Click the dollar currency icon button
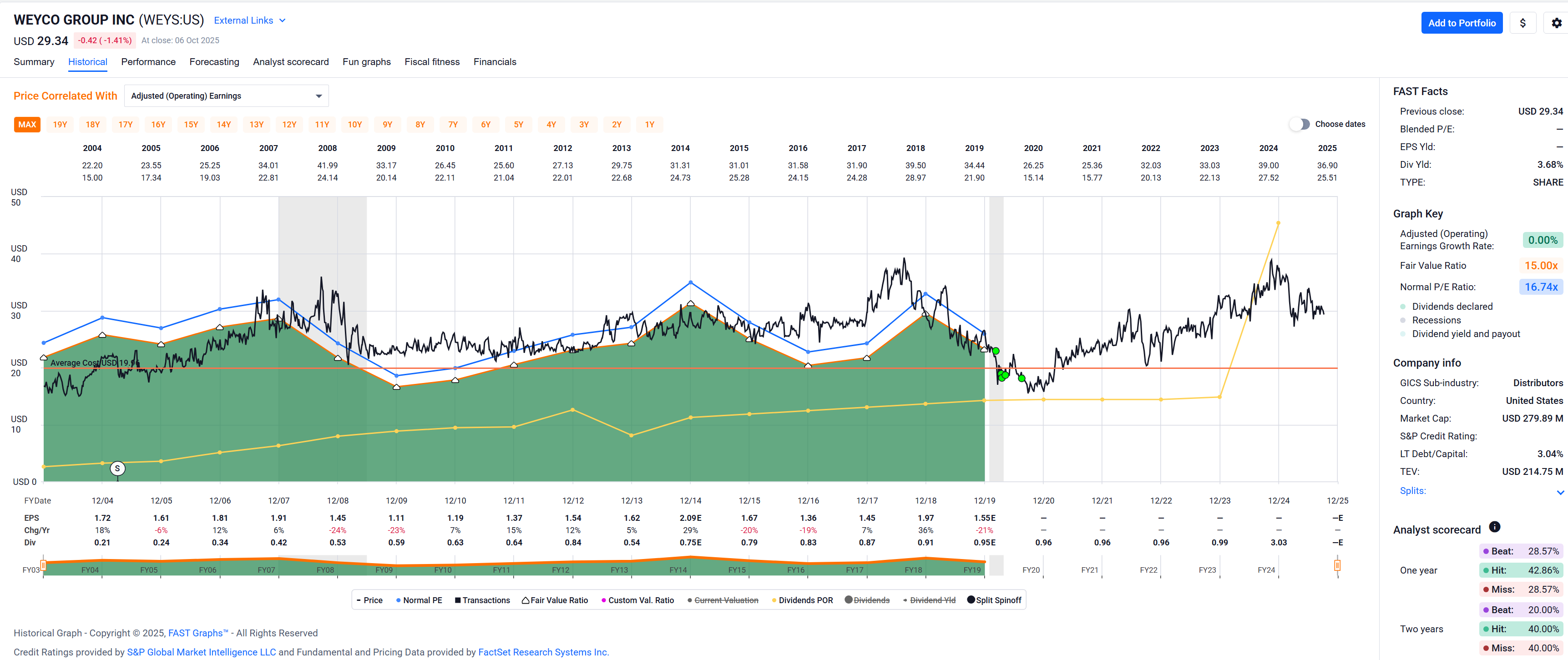This screenshot has height=660, width=1568. 1522,23
